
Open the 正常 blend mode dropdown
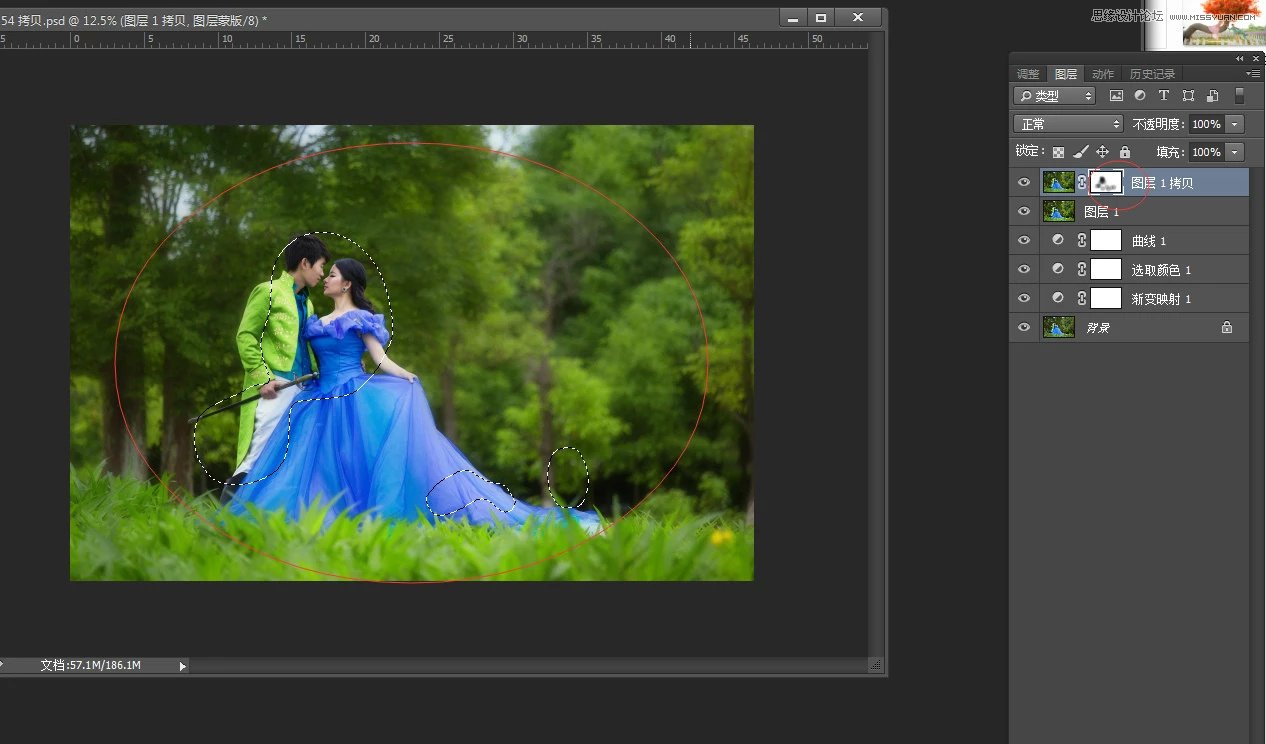point(1068,124)
